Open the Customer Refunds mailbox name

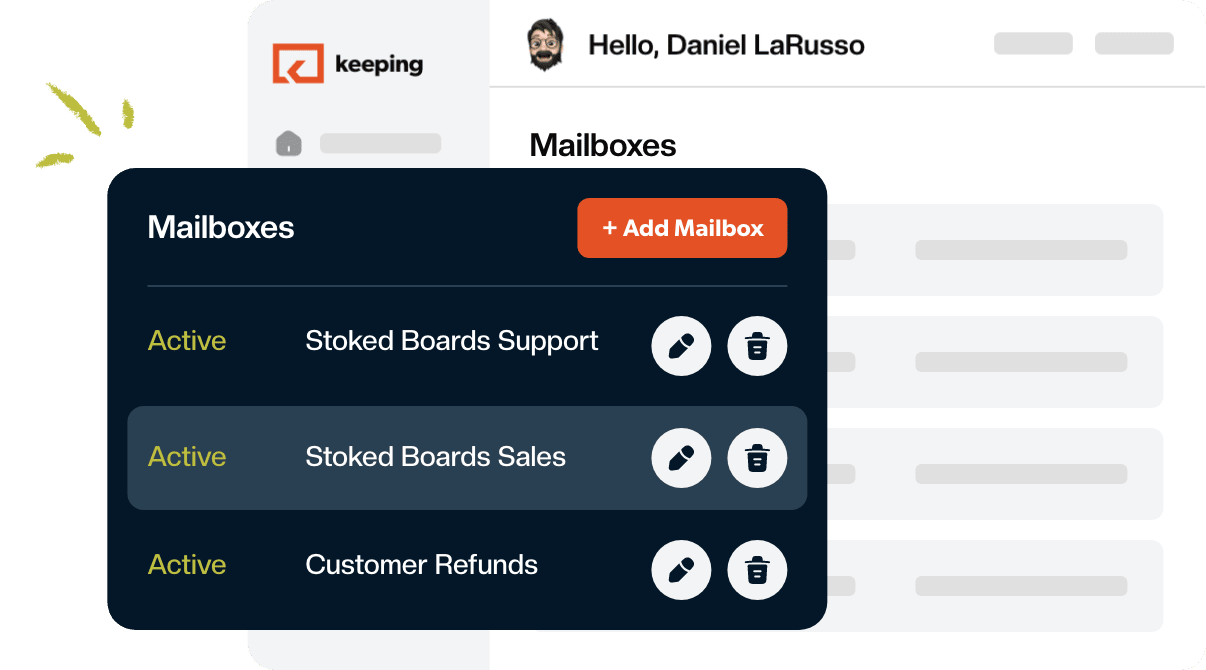pos(421,565)
